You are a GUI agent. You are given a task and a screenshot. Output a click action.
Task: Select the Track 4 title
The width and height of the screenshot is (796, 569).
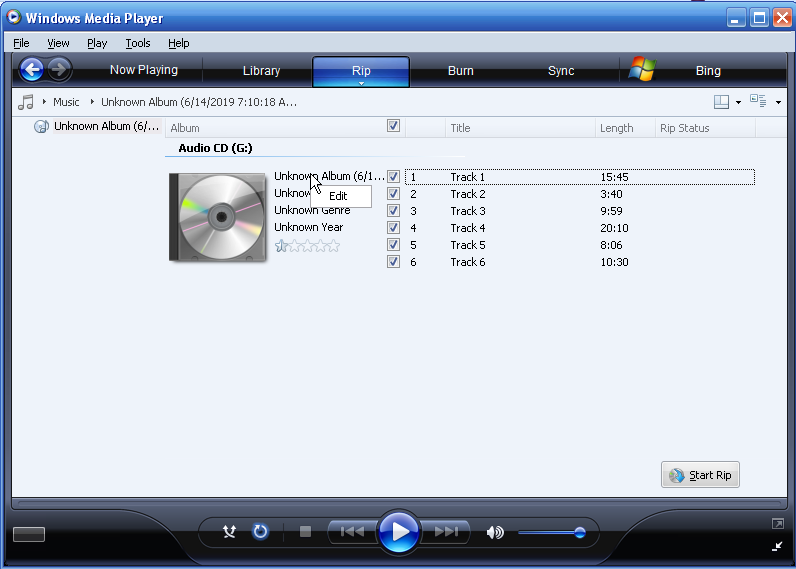click(468, 228)
